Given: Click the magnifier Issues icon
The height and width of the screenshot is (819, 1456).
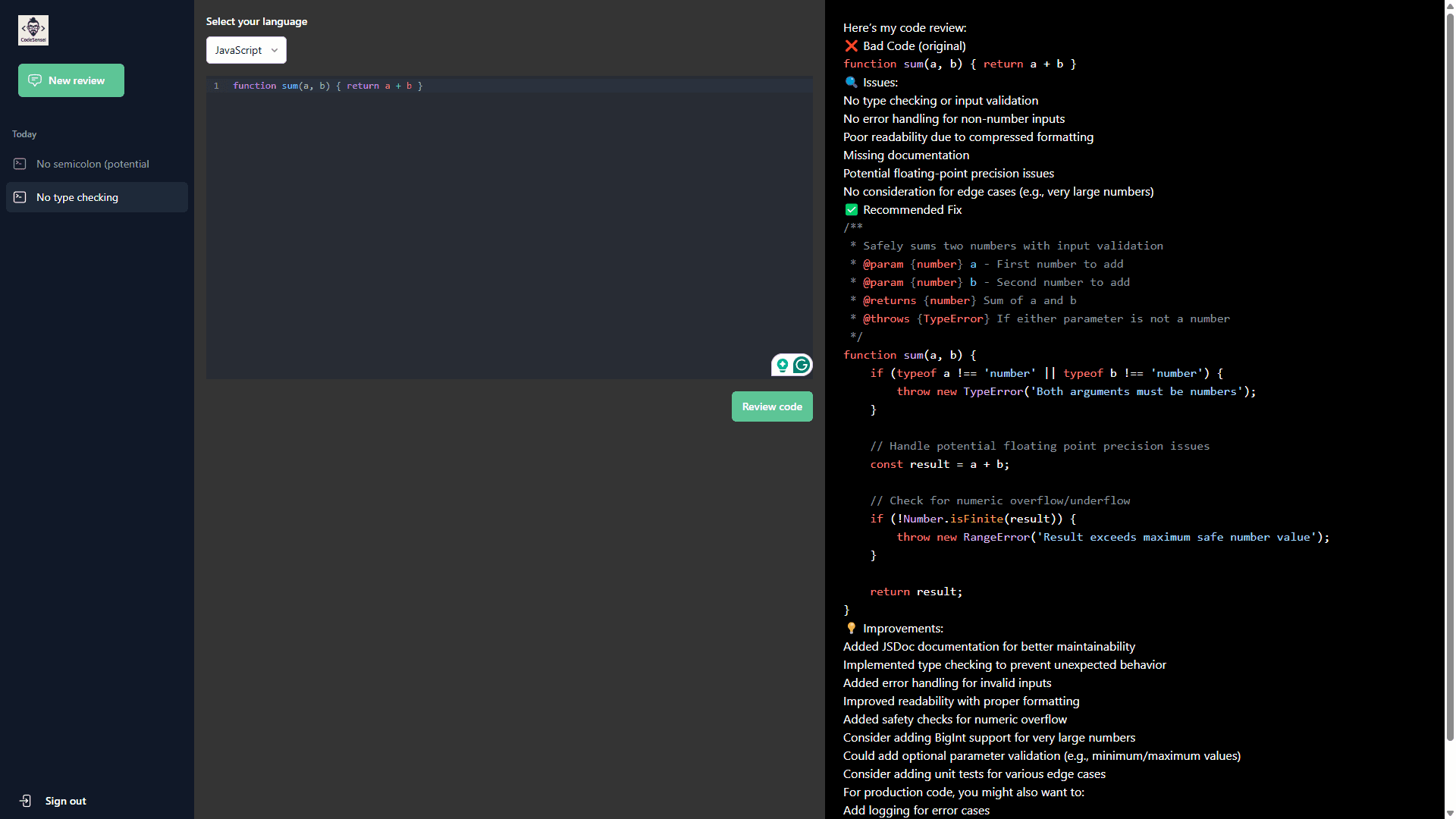Looking at the screenshot, I should pos(851,83).
